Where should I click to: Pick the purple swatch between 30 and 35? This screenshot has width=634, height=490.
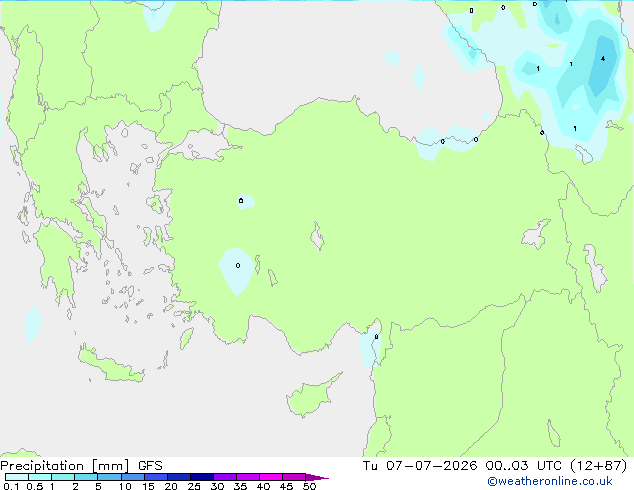[225, 477]
